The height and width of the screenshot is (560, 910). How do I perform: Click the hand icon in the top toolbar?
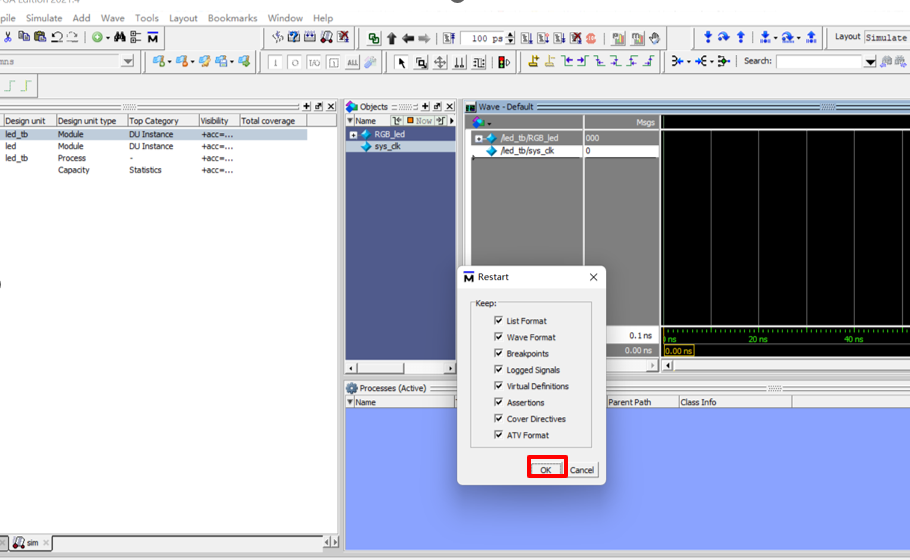tap(655, 38)
